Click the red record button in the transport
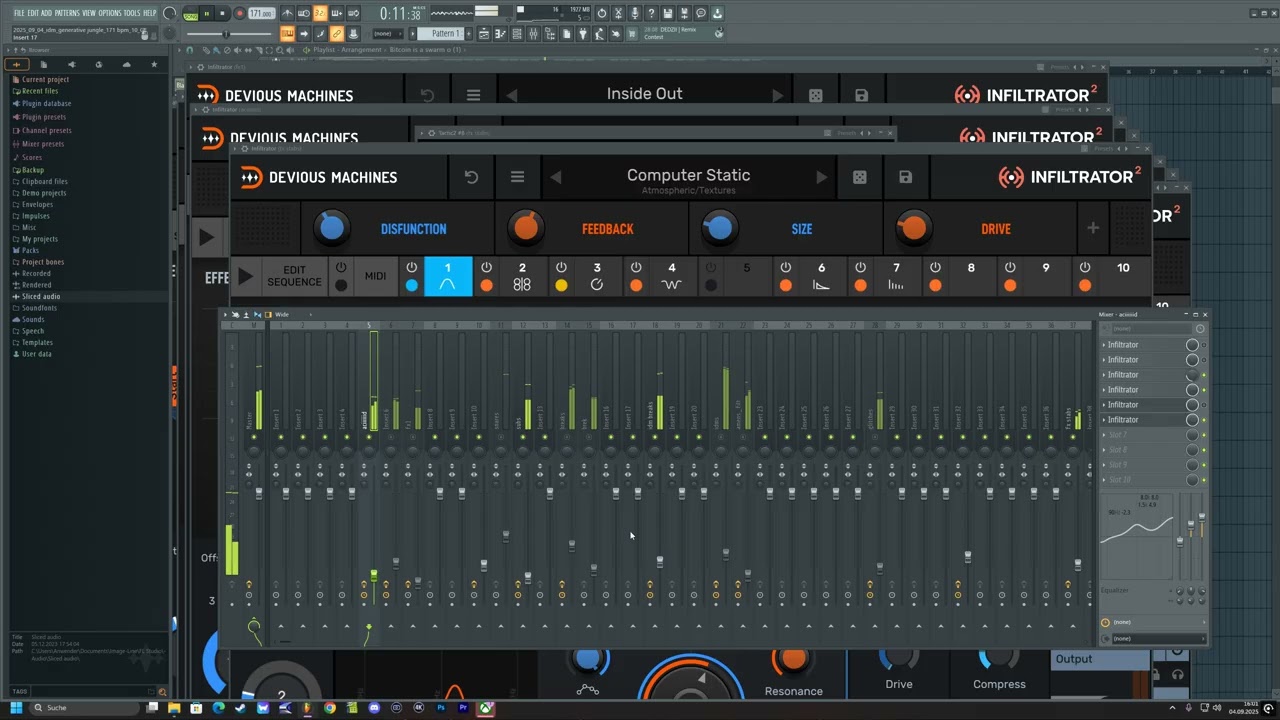The image size is (1280, 720). pos(239,13)
